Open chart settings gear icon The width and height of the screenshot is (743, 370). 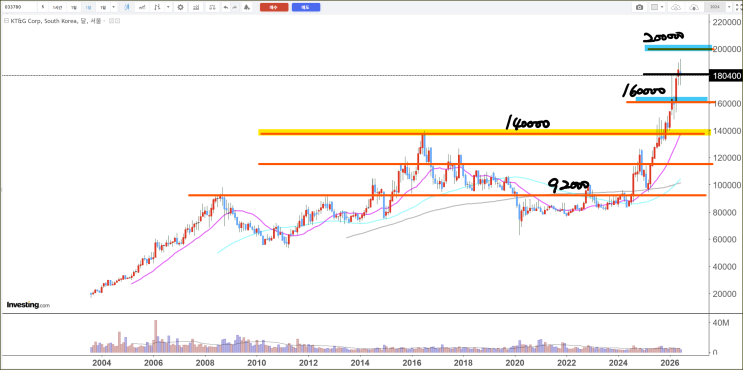[x=180, y=7]
